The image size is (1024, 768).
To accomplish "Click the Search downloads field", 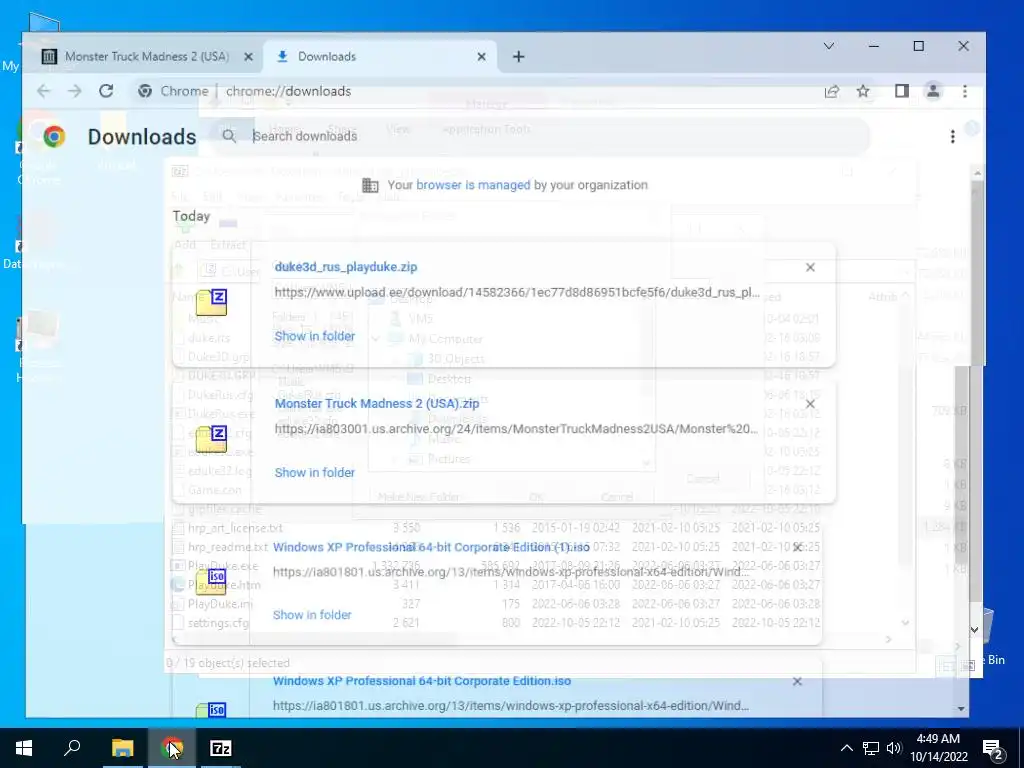I will click(542, 136).
